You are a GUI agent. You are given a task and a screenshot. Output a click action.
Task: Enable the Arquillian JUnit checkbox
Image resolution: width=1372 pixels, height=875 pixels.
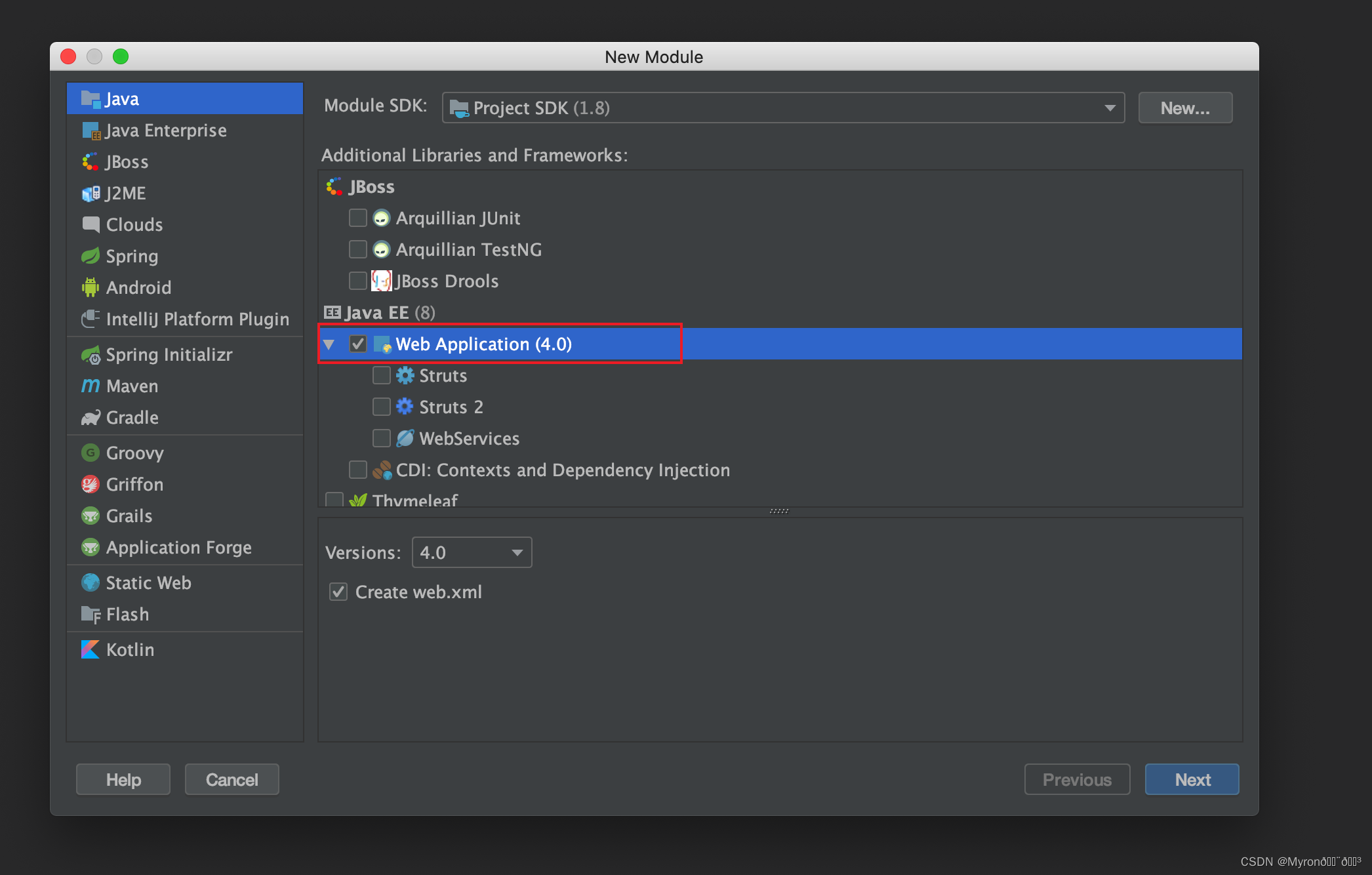click(x=358, y=218)
